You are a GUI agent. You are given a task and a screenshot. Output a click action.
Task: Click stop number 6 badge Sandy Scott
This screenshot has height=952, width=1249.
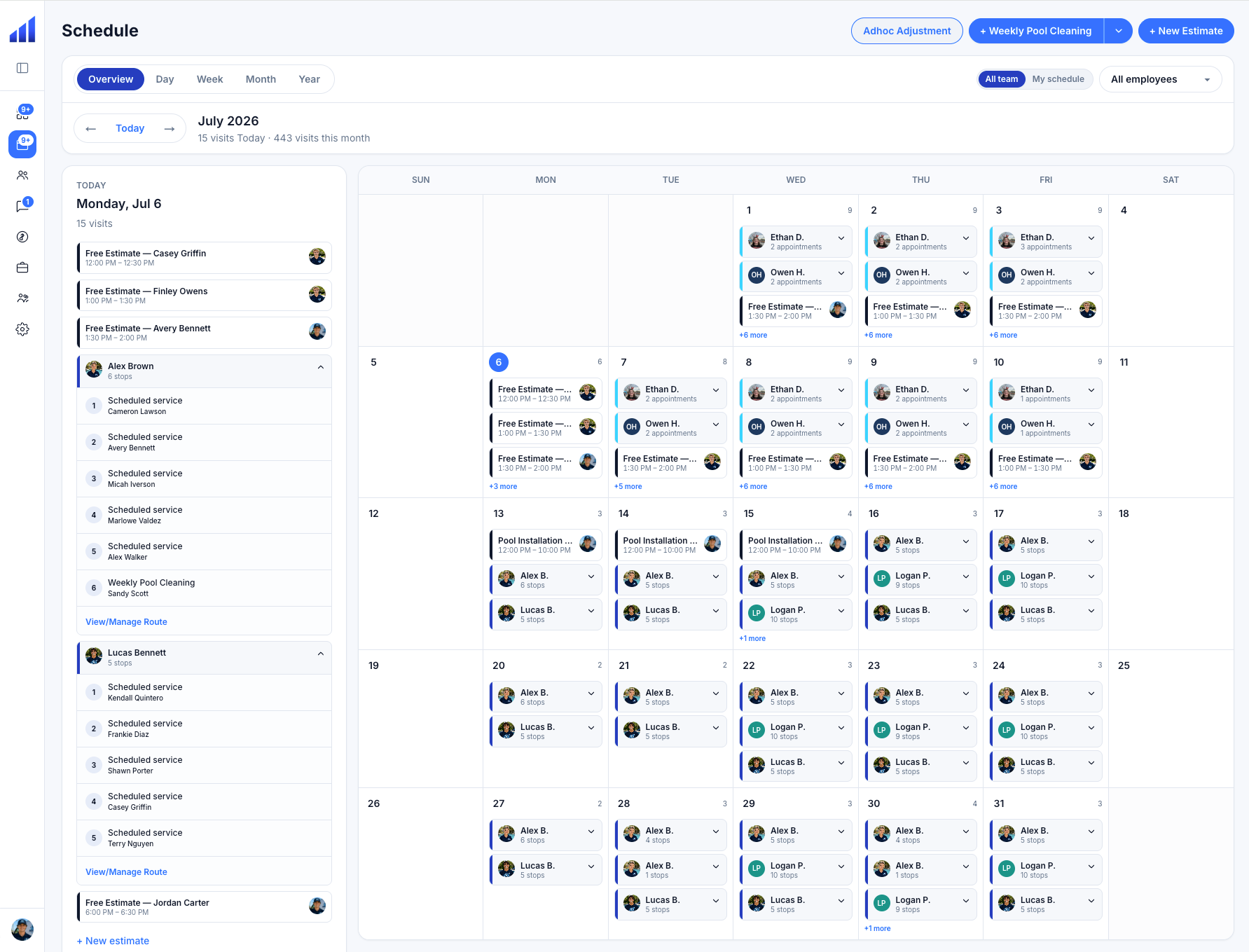pos(94,588)
